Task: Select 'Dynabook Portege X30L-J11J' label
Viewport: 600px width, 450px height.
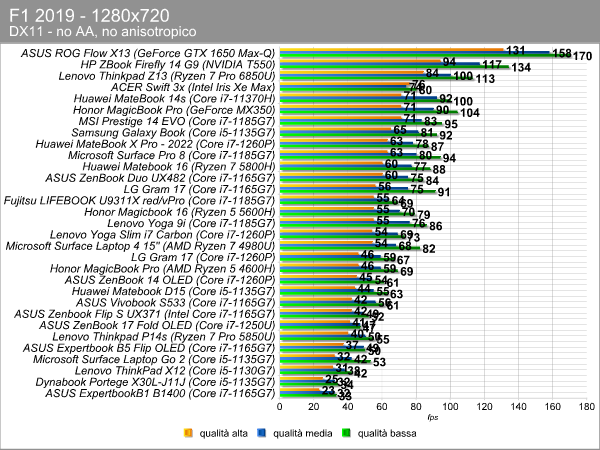Action: click(x=155, y=382)
